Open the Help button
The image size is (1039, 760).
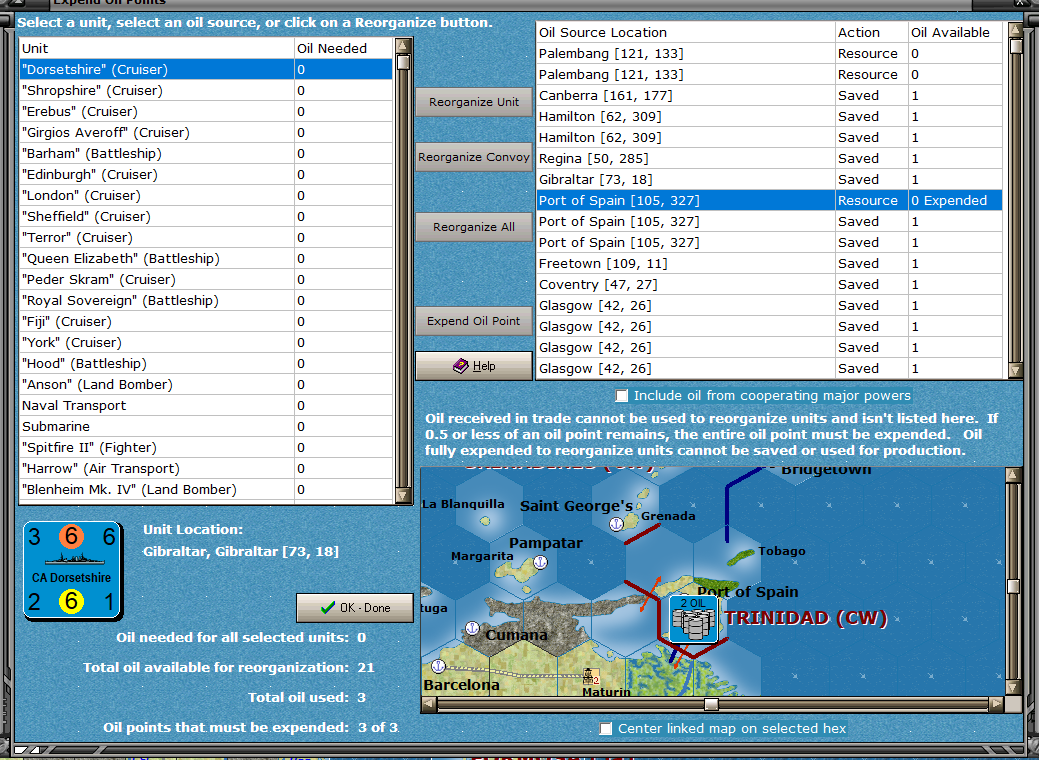pos(474,366)
